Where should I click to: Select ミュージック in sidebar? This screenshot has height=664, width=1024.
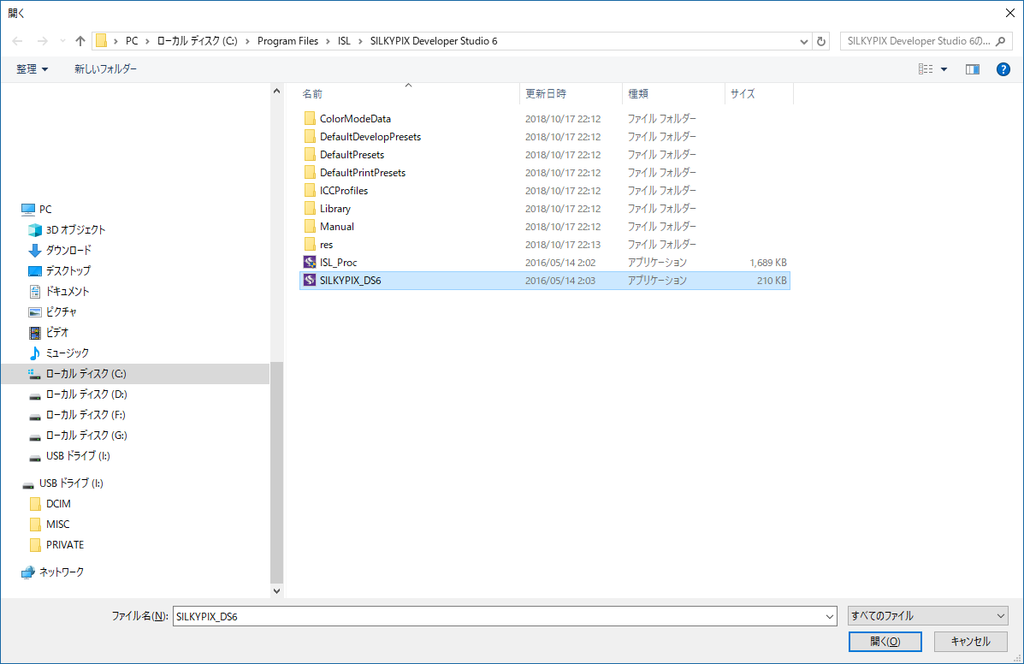pyautogui.click(x=67, y=353)
